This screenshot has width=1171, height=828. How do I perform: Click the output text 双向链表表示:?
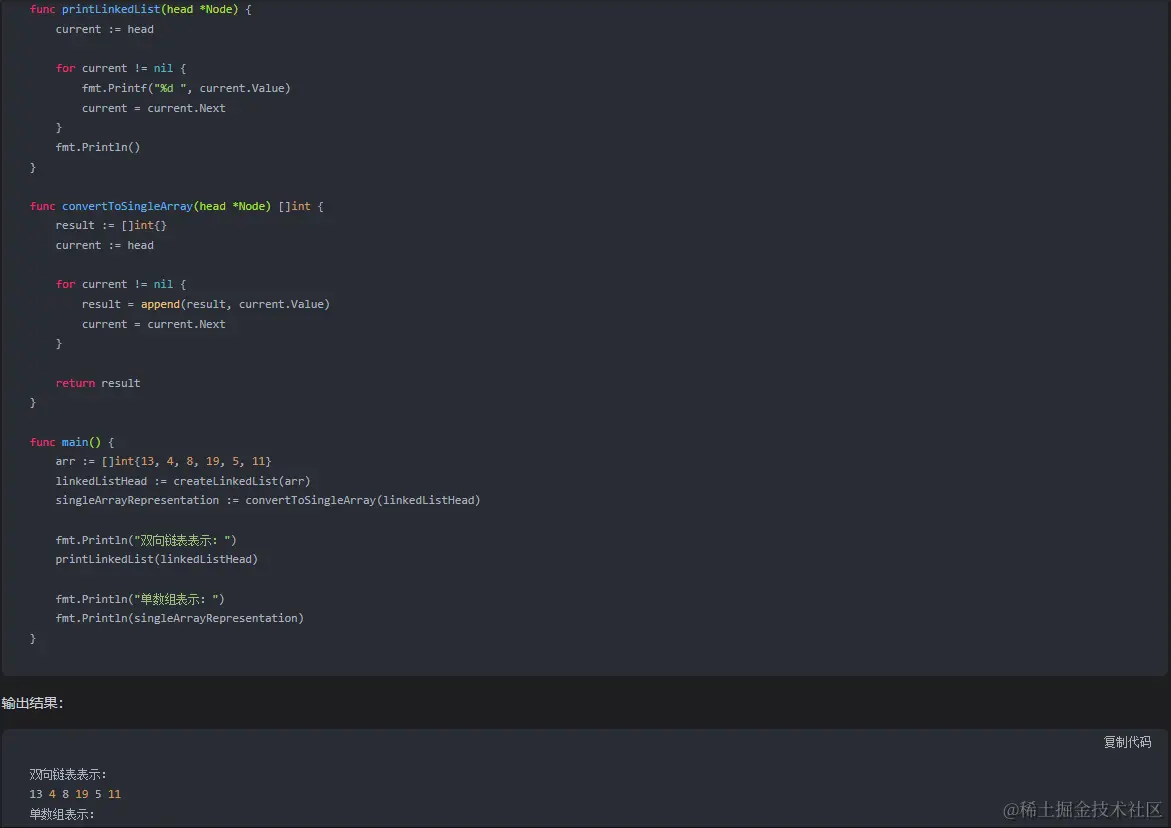(68, 774)
